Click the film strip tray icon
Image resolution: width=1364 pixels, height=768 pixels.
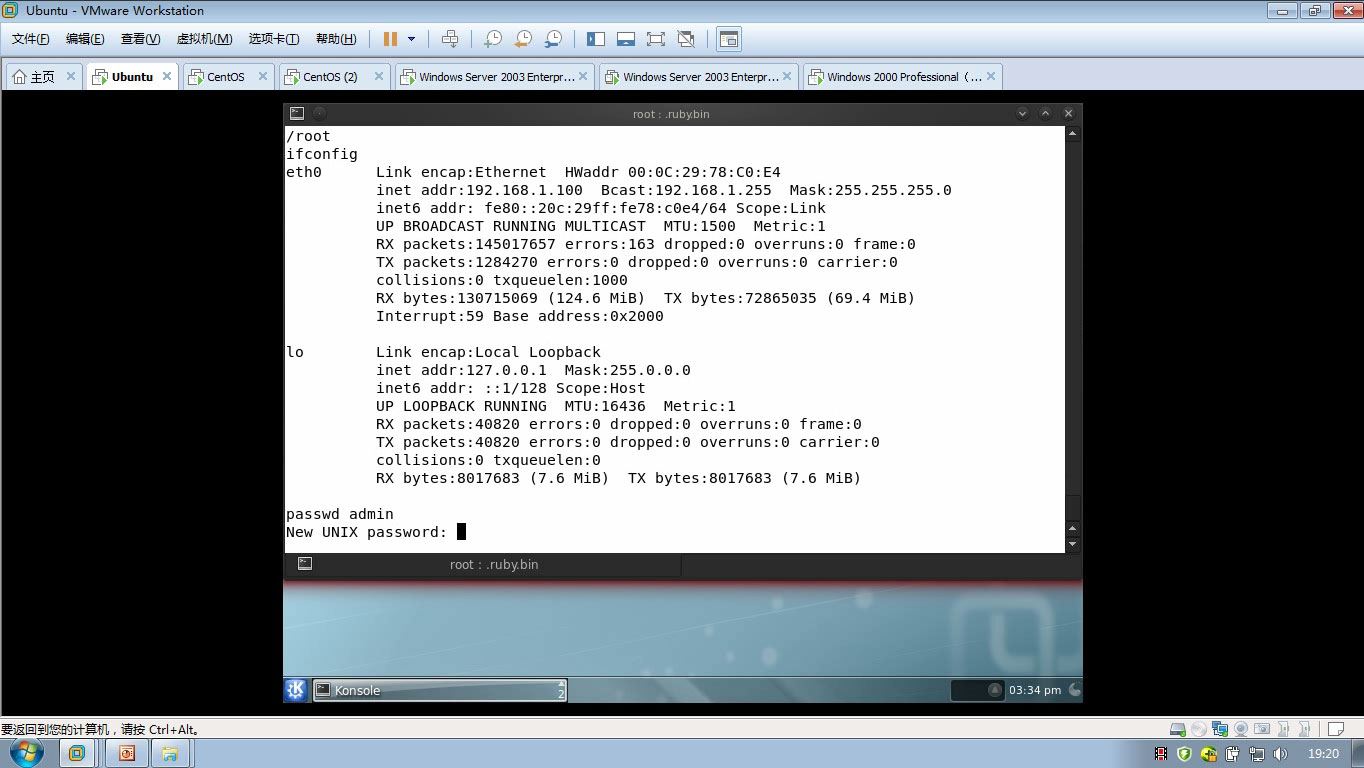[1161, 754]
